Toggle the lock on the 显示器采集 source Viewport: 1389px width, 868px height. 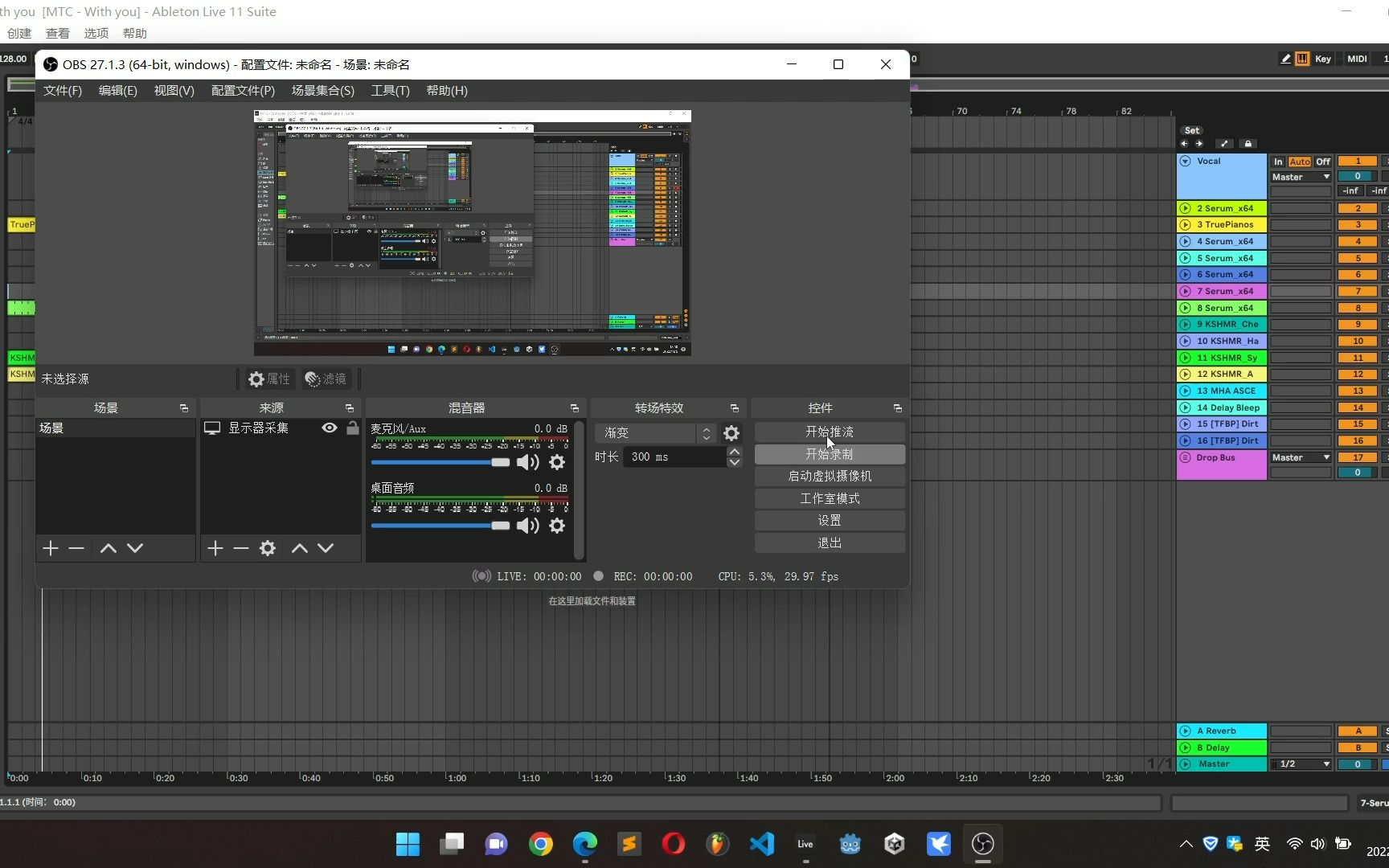(352, 428)
